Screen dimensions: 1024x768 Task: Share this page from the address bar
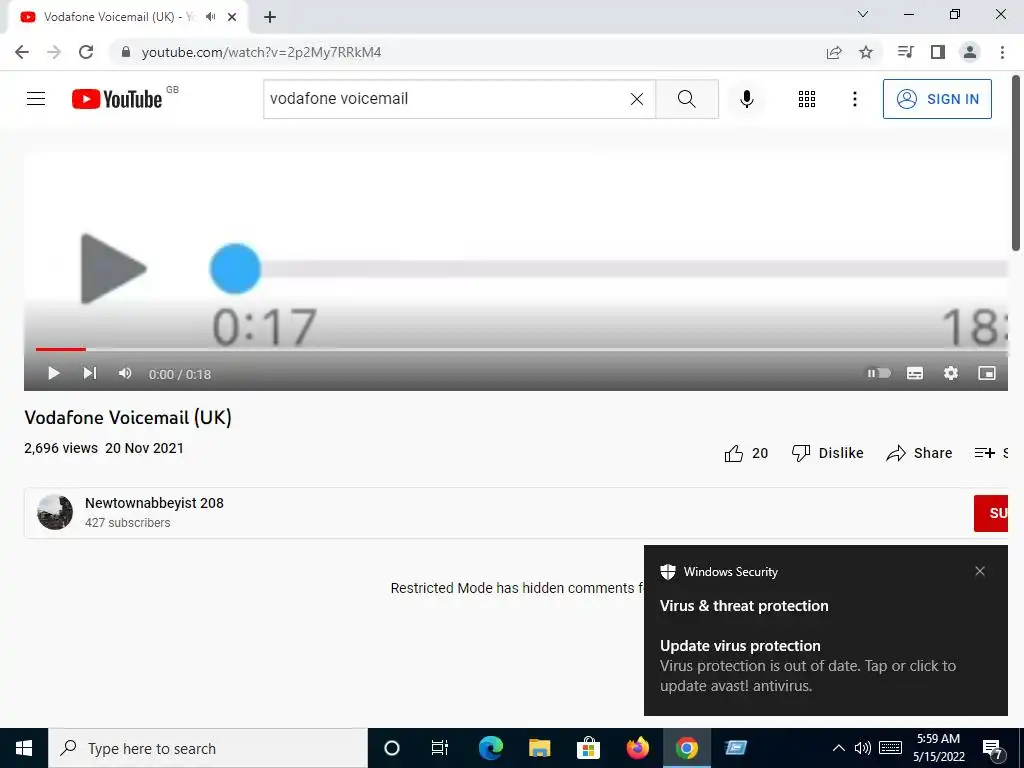[x=834, y=52]
